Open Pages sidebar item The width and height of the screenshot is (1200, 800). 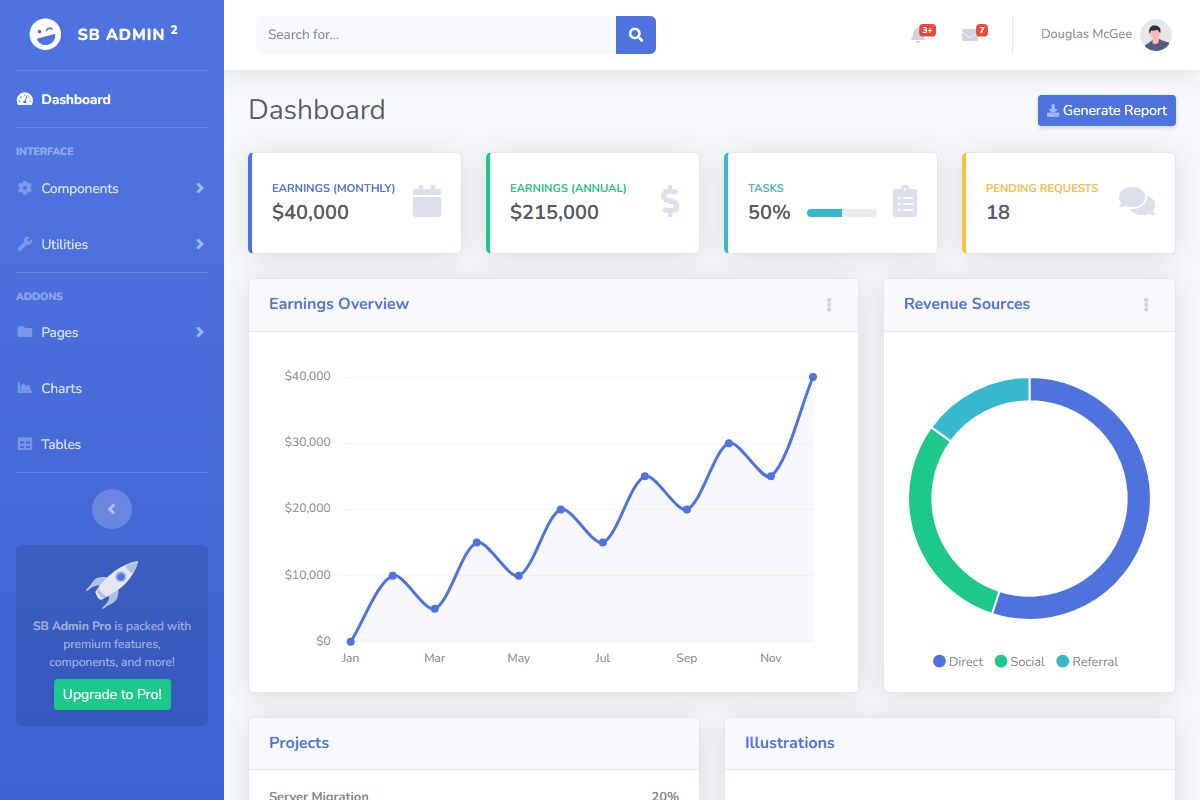[x=112, y=332]
